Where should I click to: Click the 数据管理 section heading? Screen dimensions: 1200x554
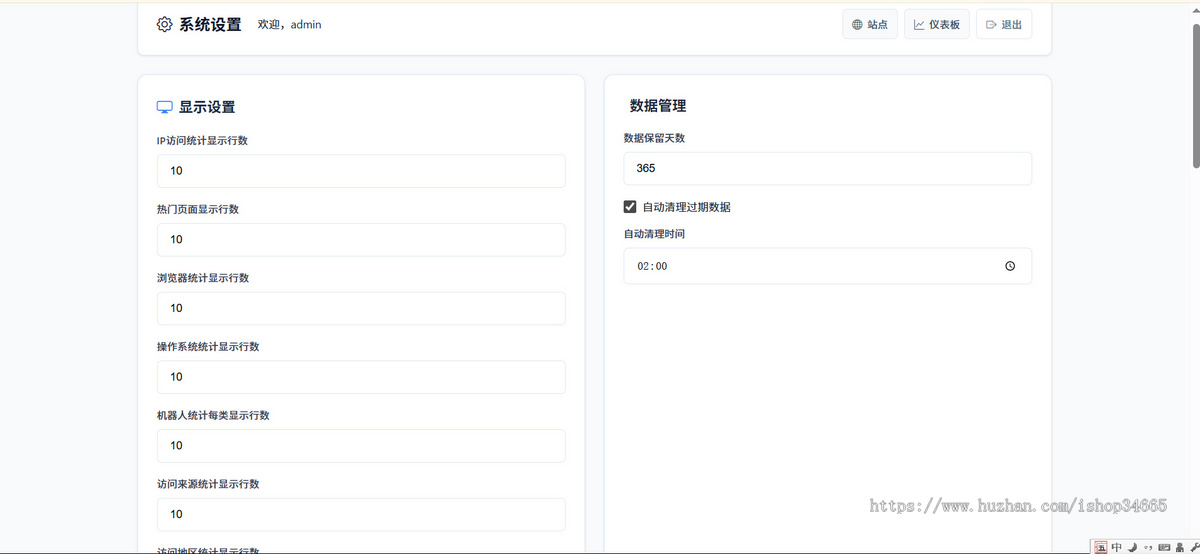click(658, 106)
